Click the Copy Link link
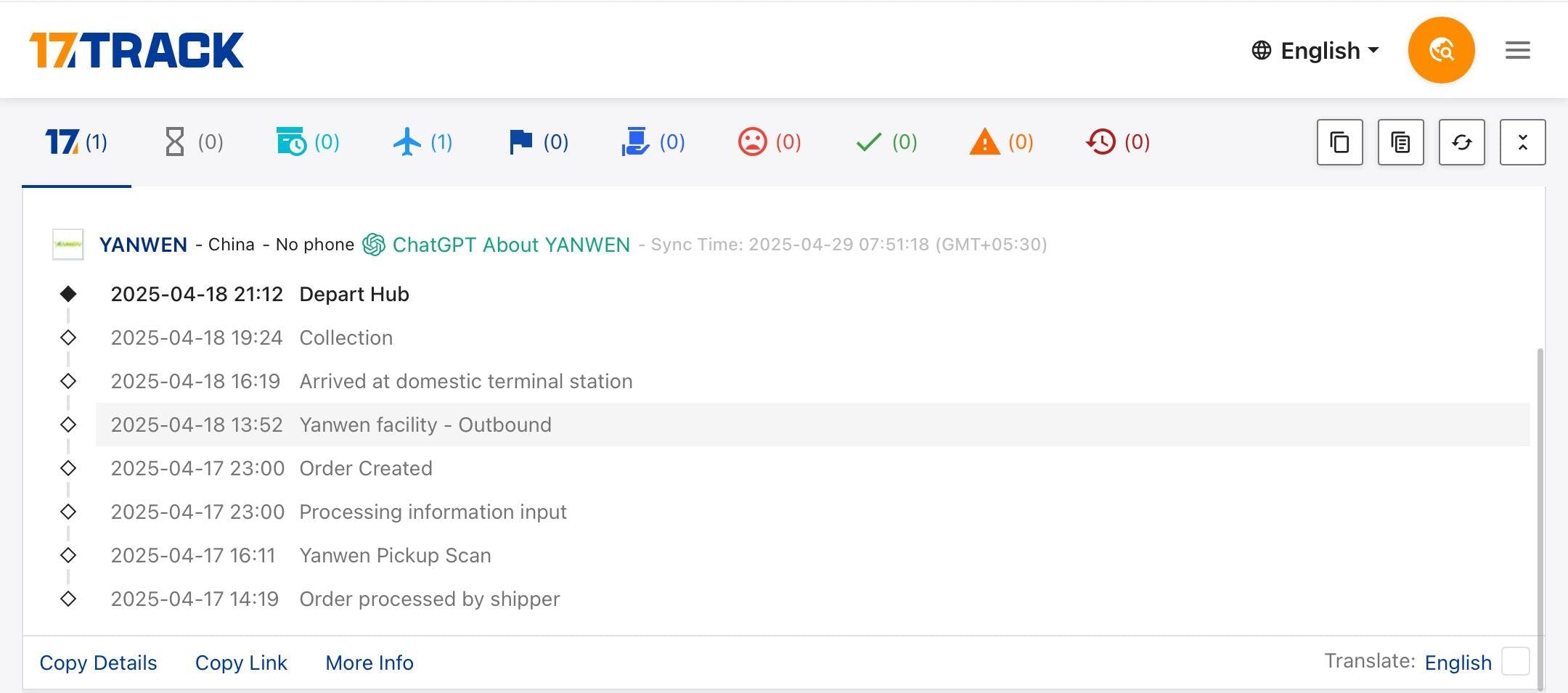This screenshot has height=693, width=1568. coord(241,663)
